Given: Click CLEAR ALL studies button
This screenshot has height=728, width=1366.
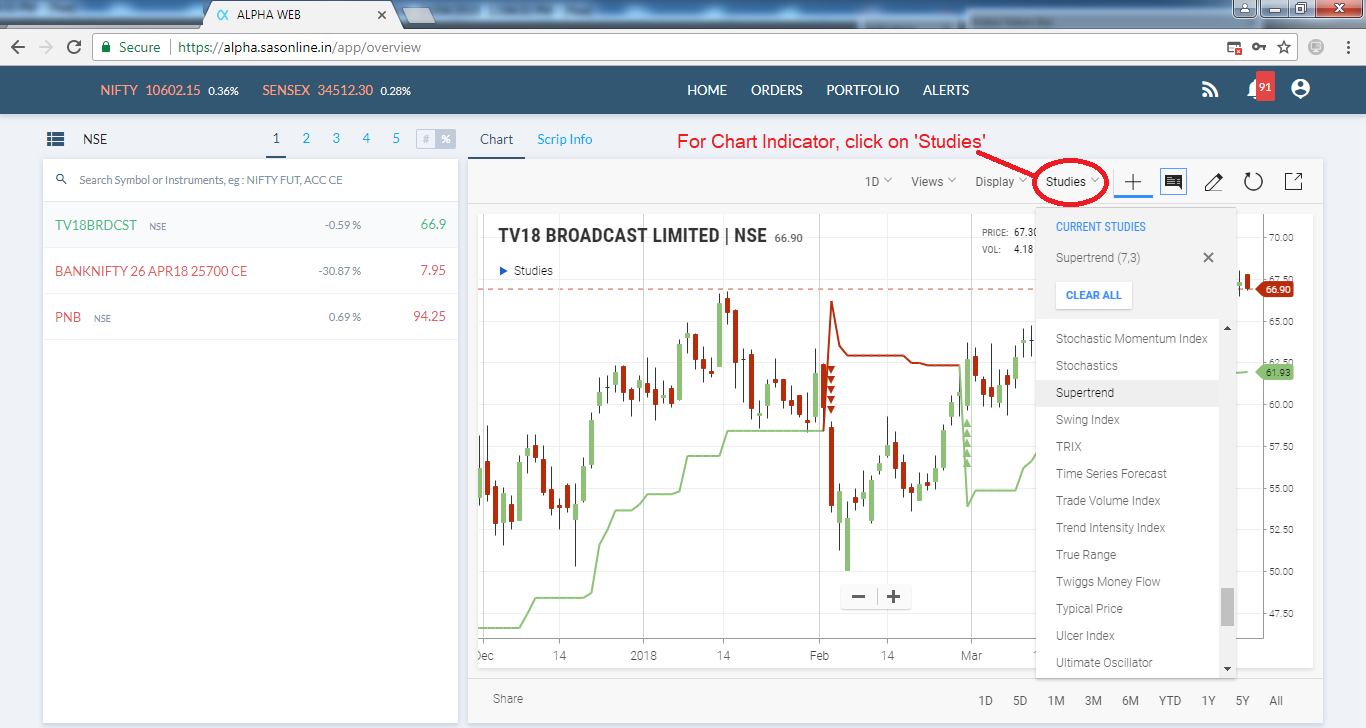Looking at the screenshot, I should click(1094, 295).
